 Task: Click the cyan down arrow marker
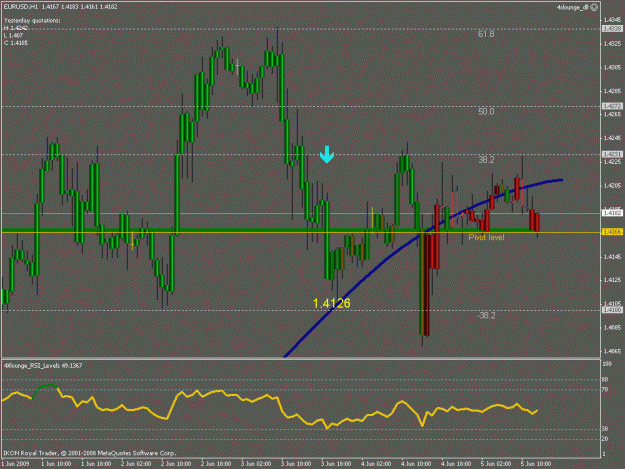coord(327,155)
